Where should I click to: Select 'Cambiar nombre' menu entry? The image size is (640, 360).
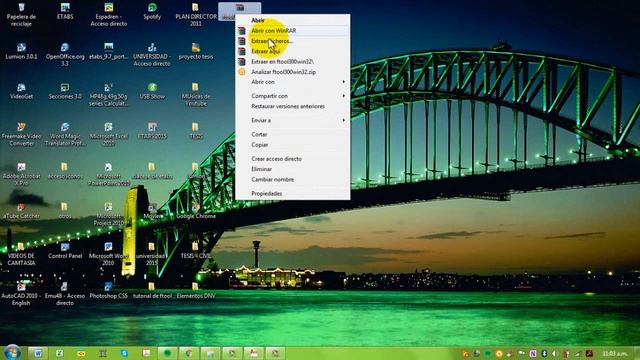pyautogui.click(x=292, y=180)
